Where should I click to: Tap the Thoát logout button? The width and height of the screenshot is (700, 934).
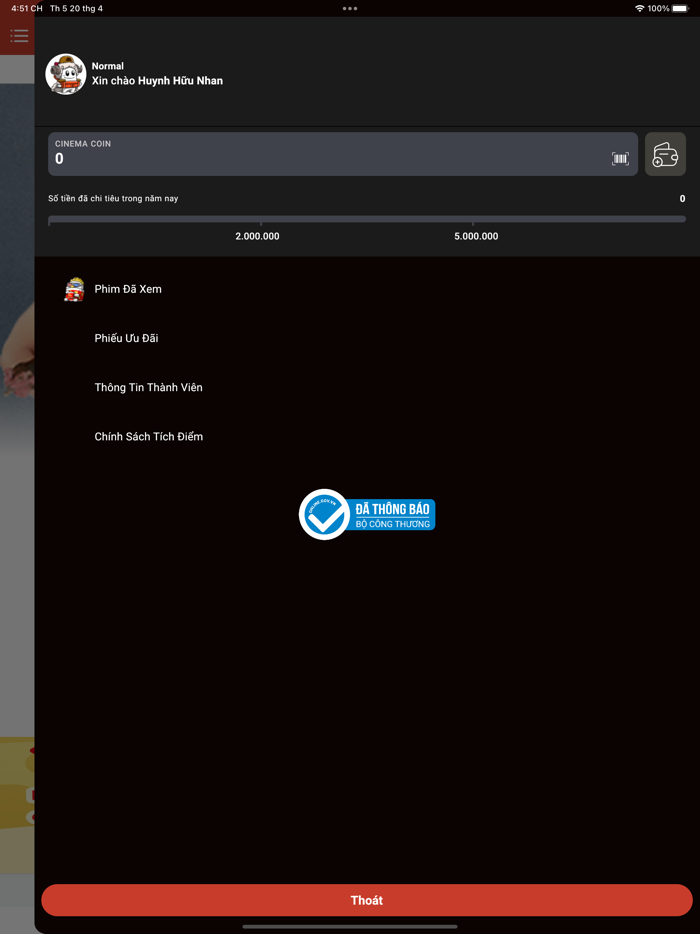(x=367, y=900)
